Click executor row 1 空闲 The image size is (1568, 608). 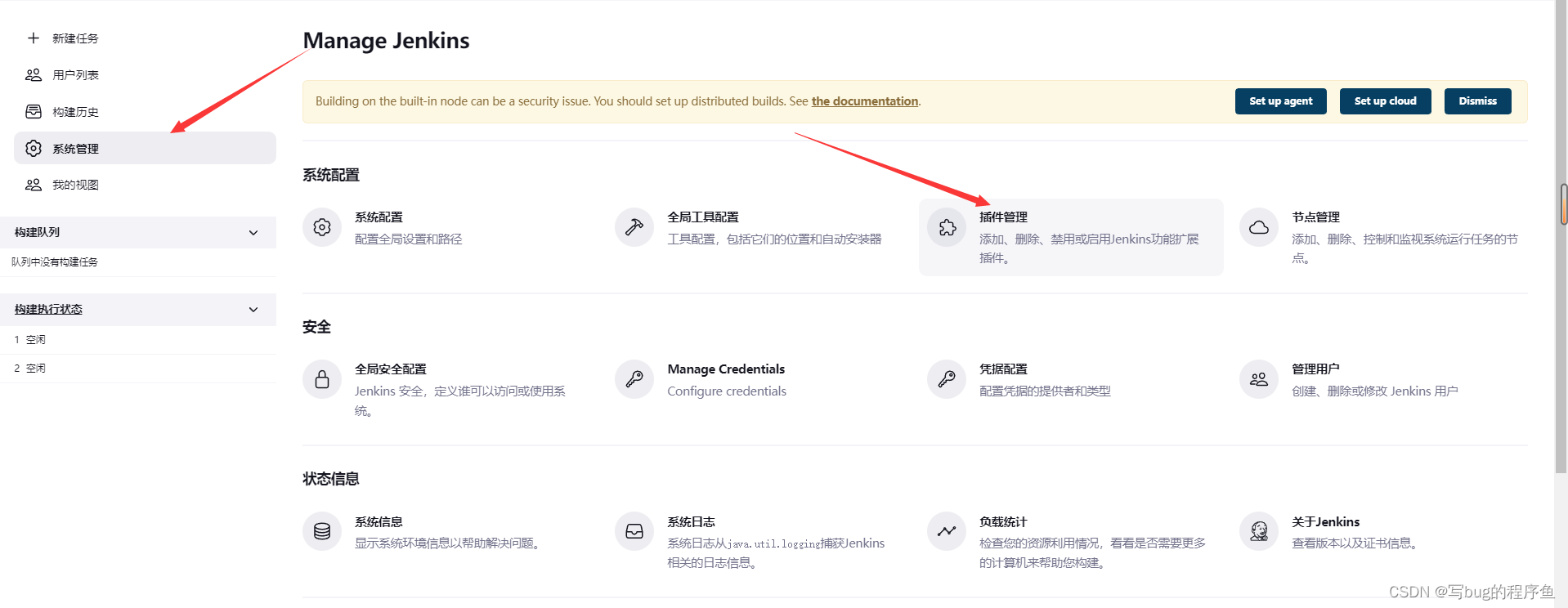pyautogui.click(x=138, y=339)
